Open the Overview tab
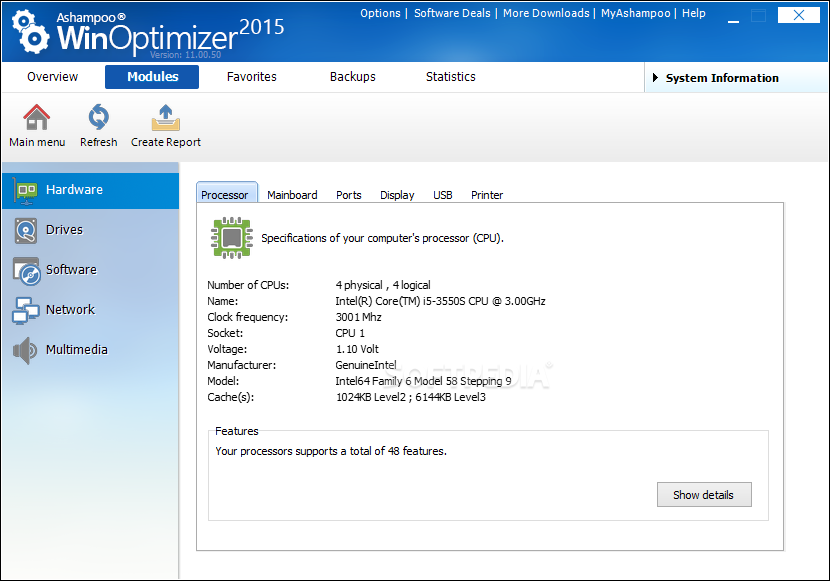This screenshot has width=830, height=581. click(x=52, y=77)
